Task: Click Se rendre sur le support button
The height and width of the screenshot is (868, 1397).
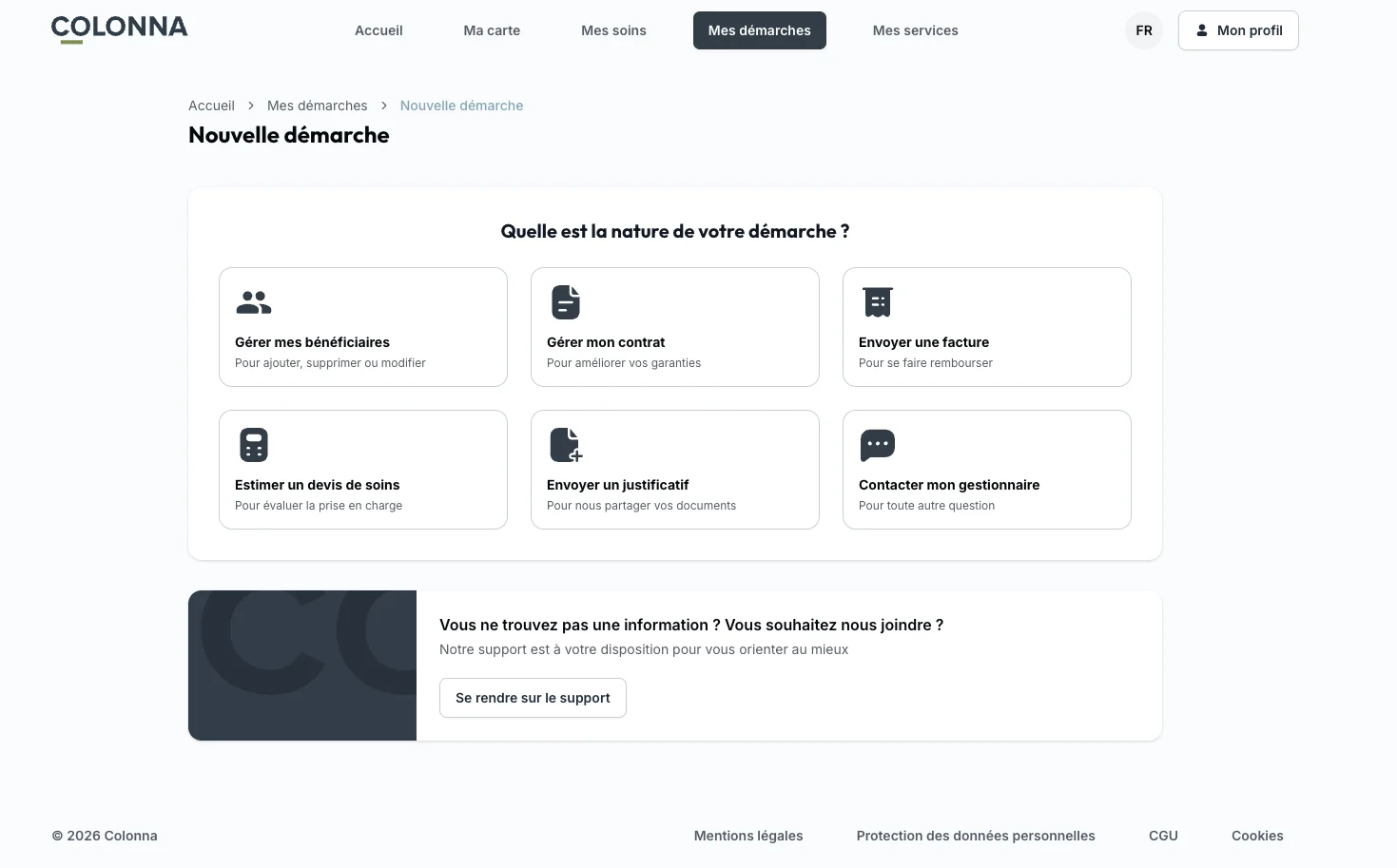Action: point(533,698)
